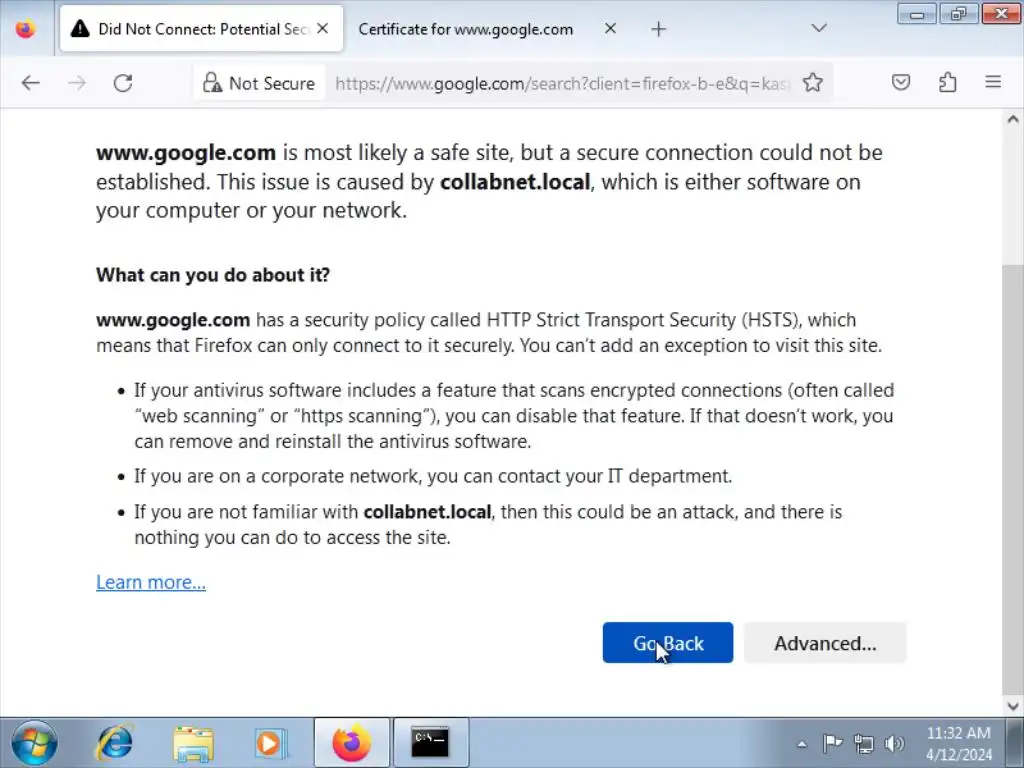Screen dimensions: 1024x768
Task: Bookmark this page with the star icon
Action: tap(813, 83)
